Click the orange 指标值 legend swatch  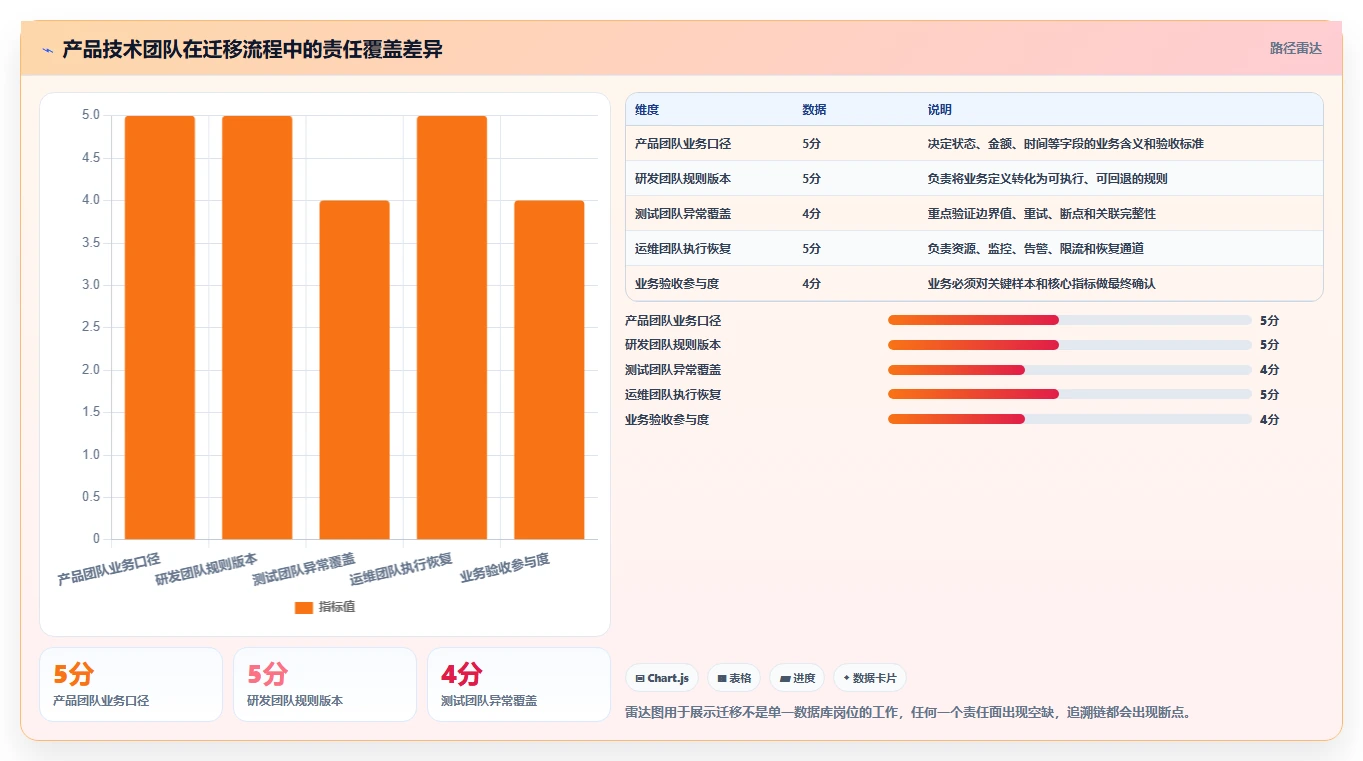[304, 608]
